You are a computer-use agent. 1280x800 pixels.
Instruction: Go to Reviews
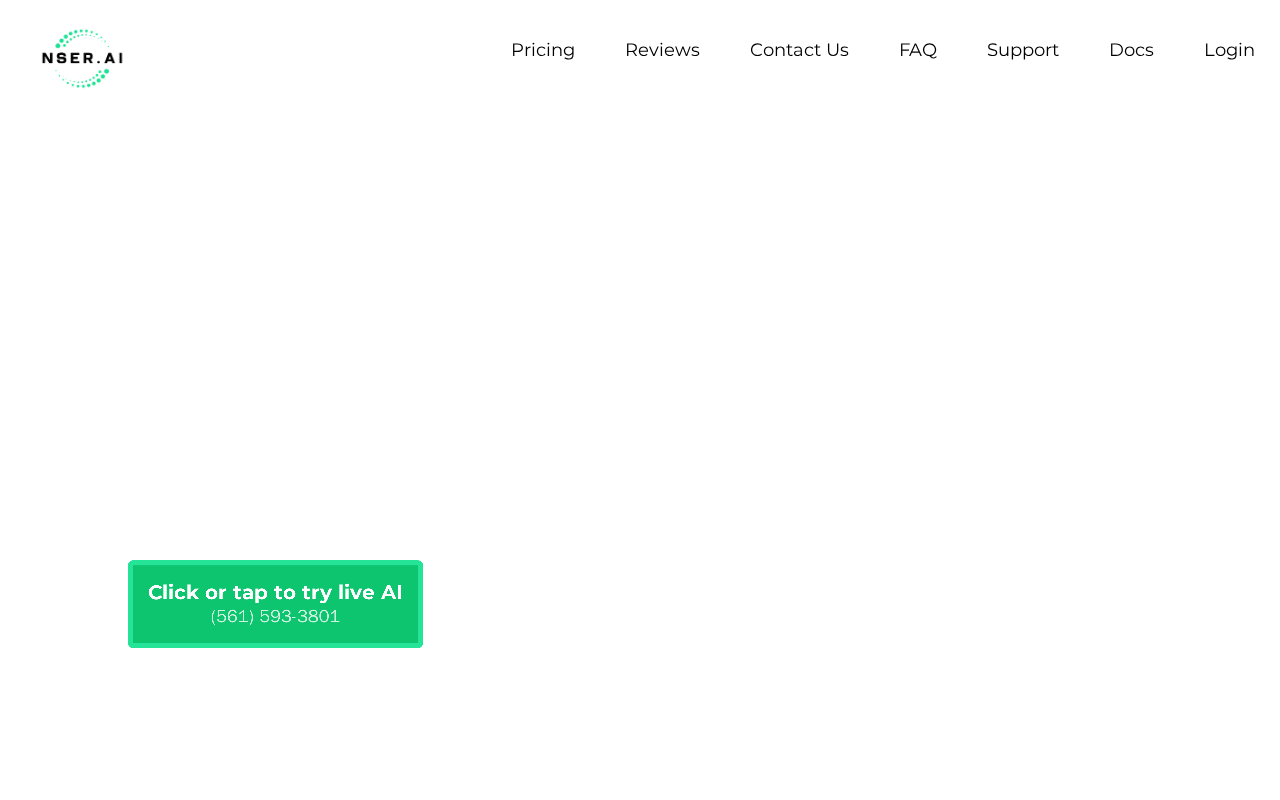(662, 50)
